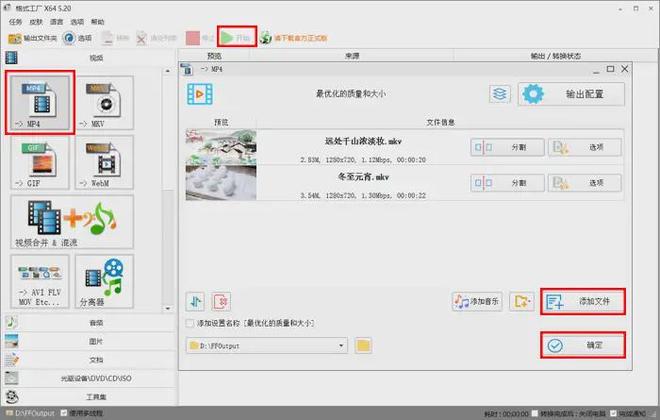660x420 pixels.
Task: Toggle 添加设置名称 checkbox
Action: (x=189, y=323)
